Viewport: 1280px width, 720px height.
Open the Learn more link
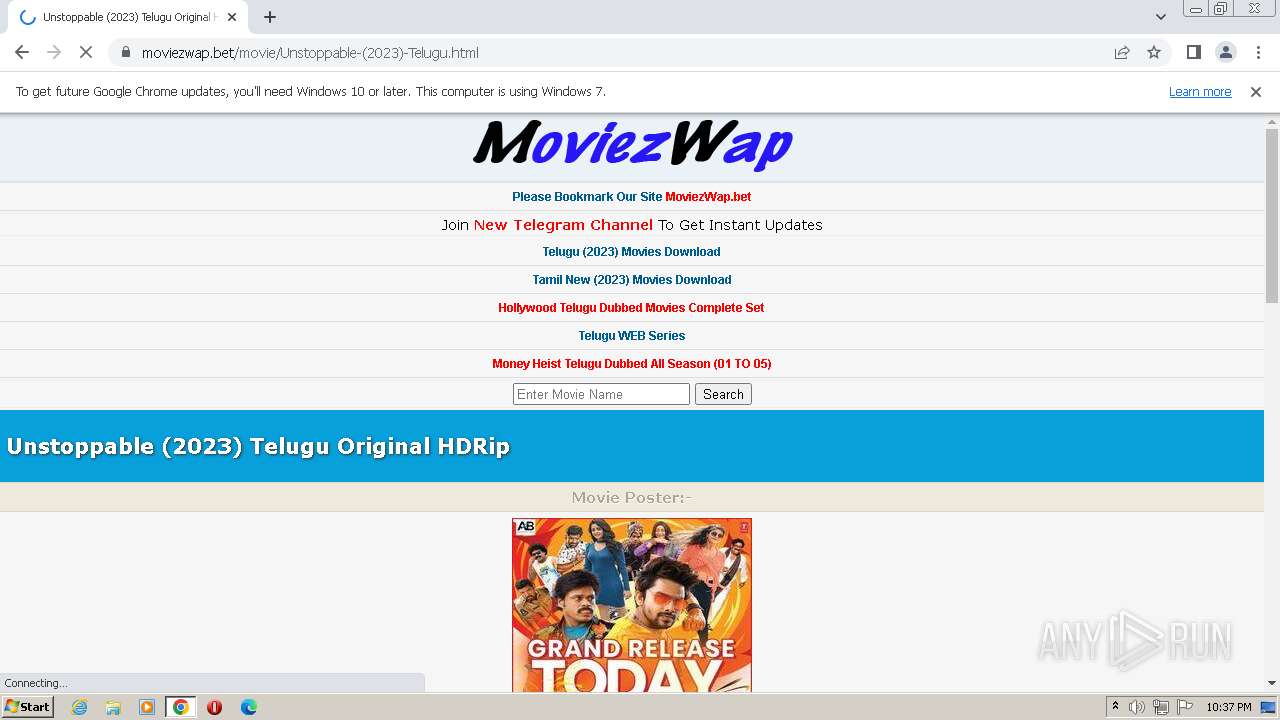click(x=1200, y=91)
